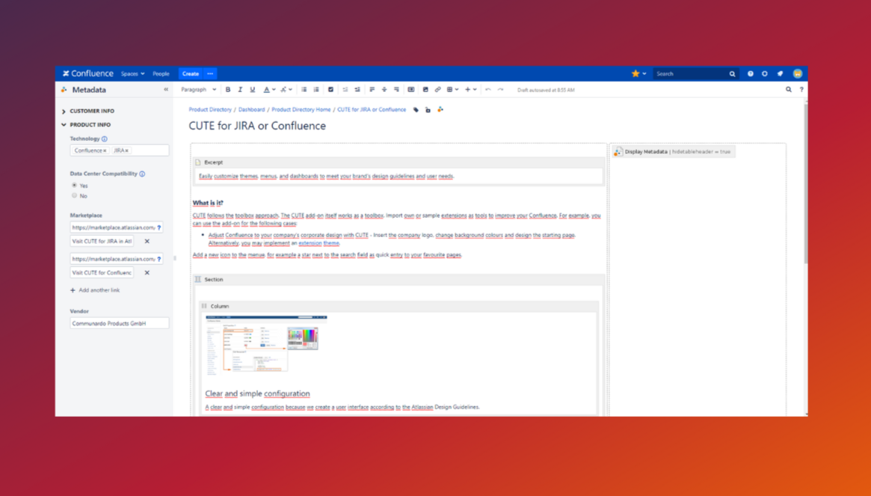The image size is (871, 496).
Task: Toggle underline formatting in editor toolbar
Action: pos(252,89)
